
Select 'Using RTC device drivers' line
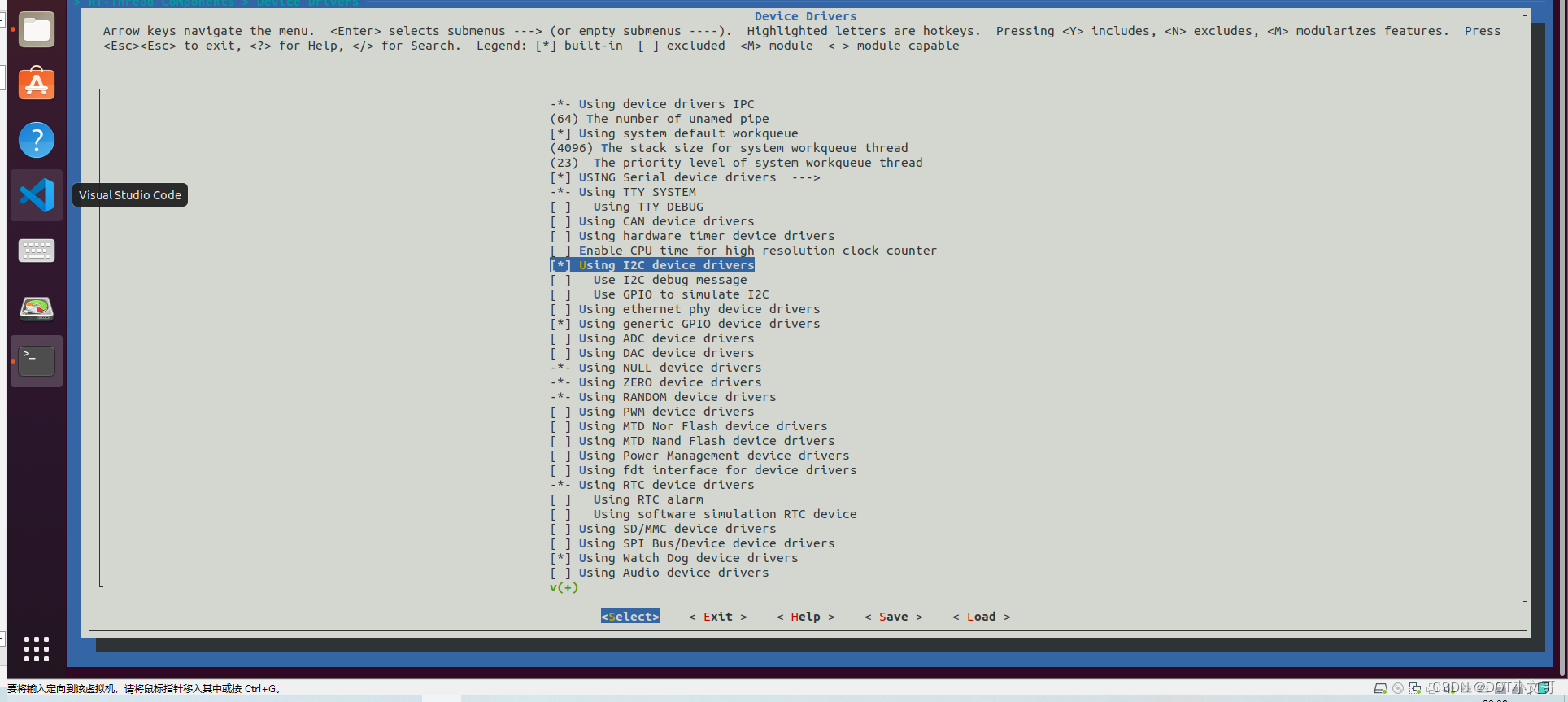(652, 485)
